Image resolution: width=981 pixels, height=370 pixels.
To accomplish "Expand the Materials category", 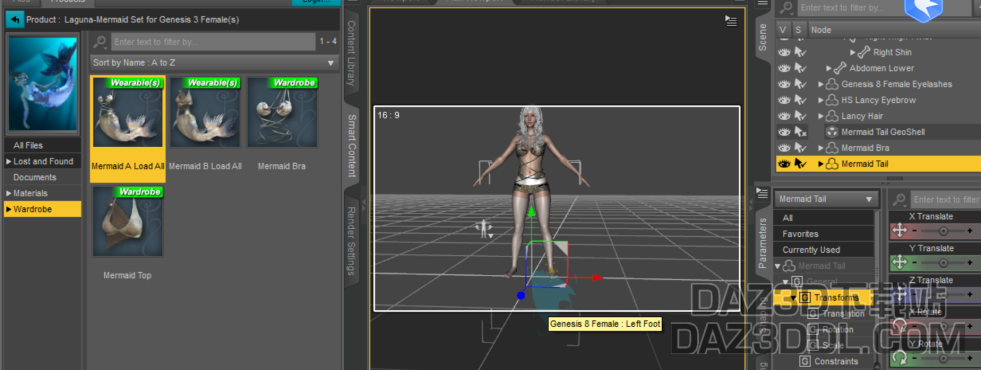I will (x=9, y=193).
